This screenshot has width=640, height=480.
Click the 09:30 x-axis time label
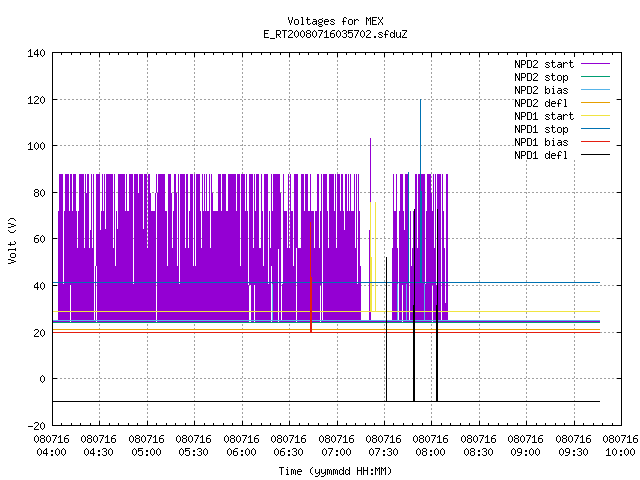573,452
